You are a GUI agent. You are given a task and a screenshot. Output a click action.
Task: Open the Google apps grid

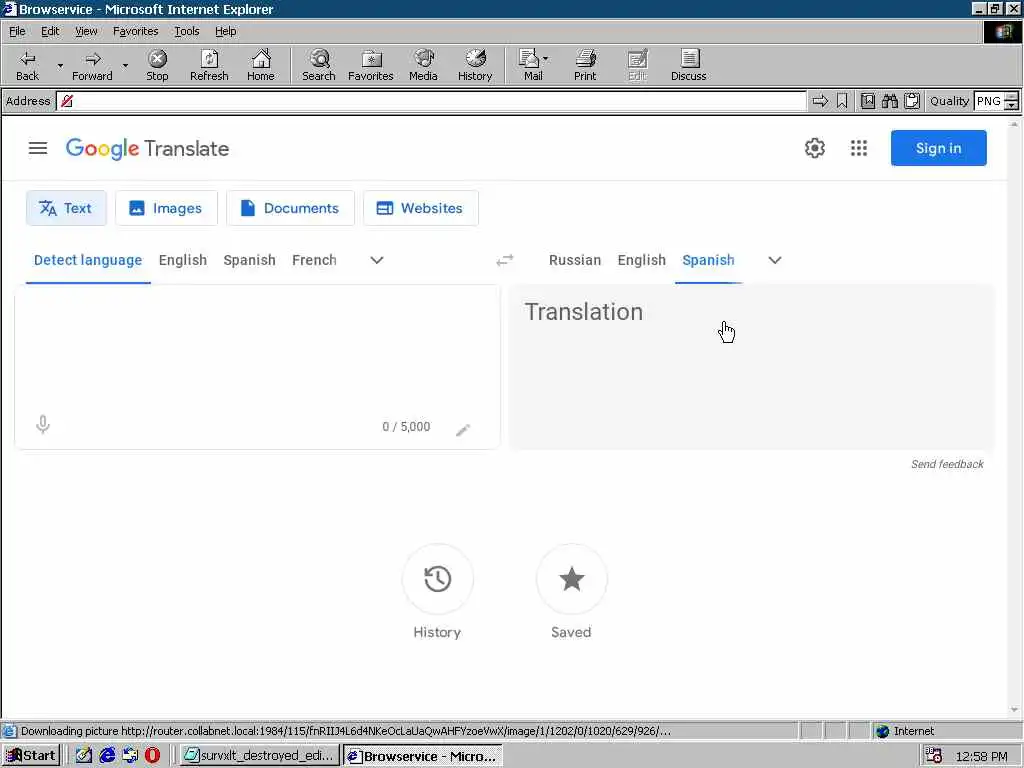(859, 148)
